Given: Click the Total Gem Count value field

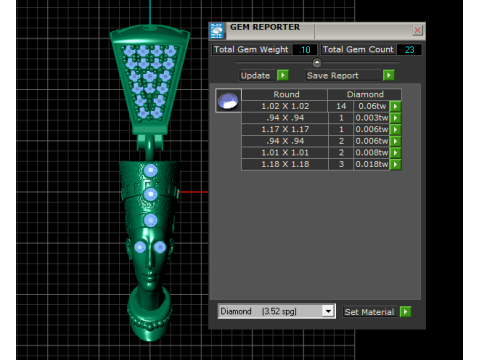Looking at the screenshot, I should 409,50.
